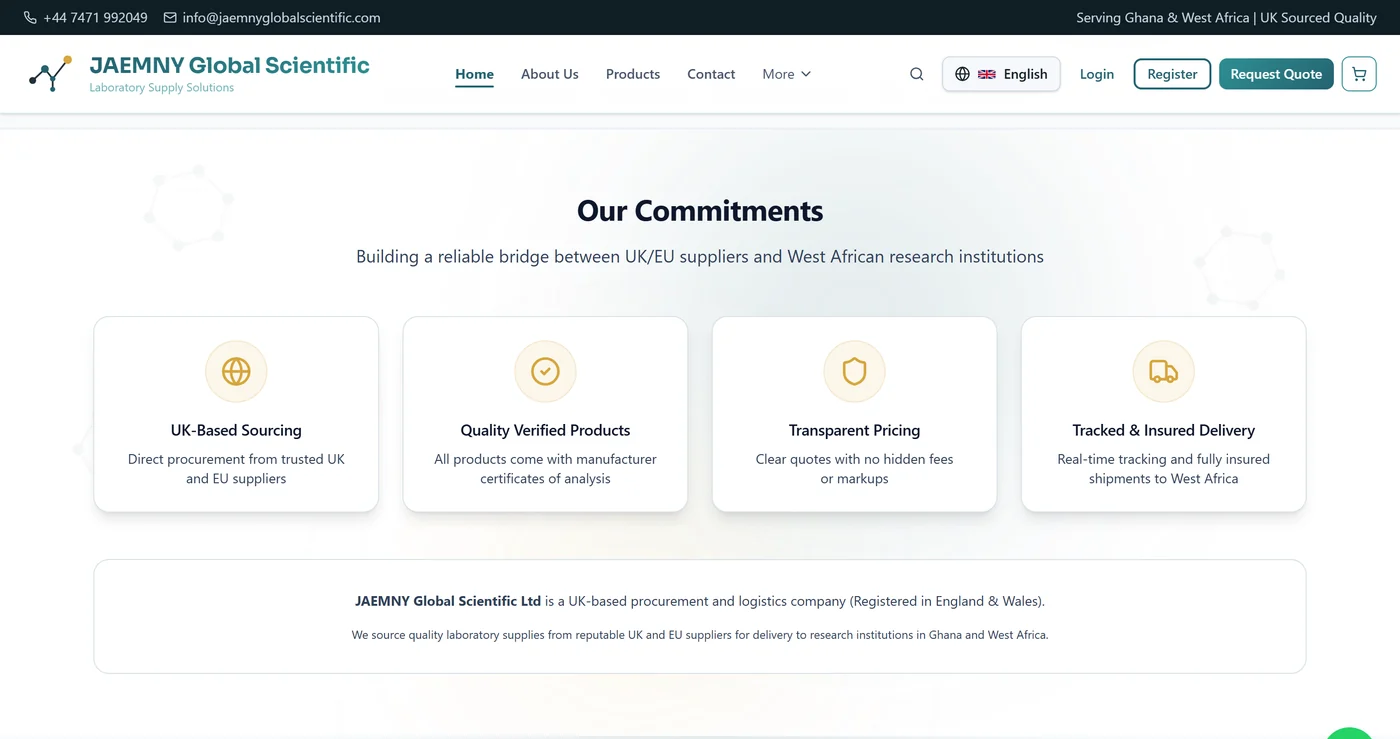Click the checkmark icon for Quality Verified Products
Screen dimensions: 1400x739
click(545, 371)
